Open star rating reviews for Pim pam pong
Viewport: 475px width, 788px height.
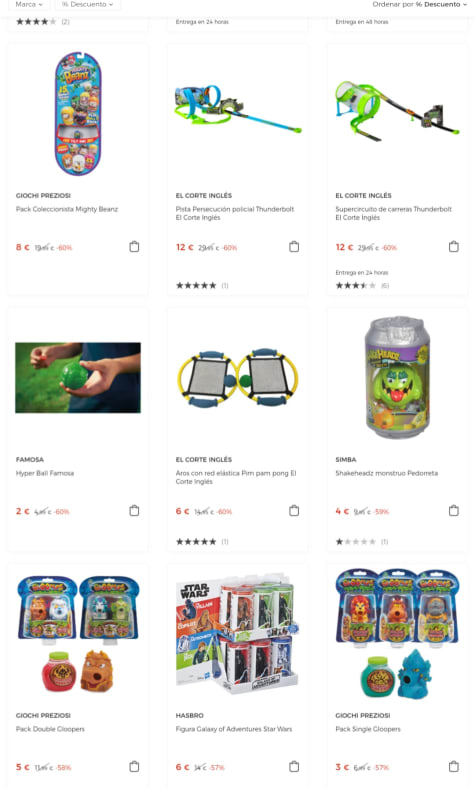coord(202,542)
